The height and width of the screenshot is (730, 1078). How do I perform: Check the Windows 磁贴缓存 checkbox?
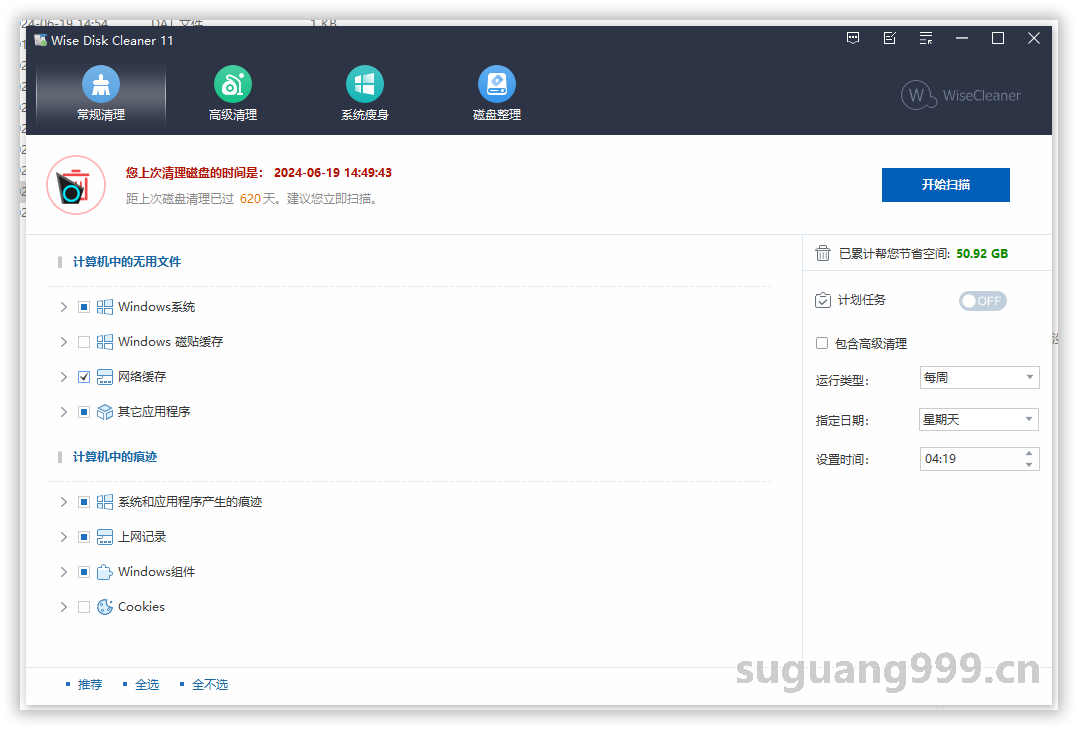pyautogui.click(x=84, y=342)
